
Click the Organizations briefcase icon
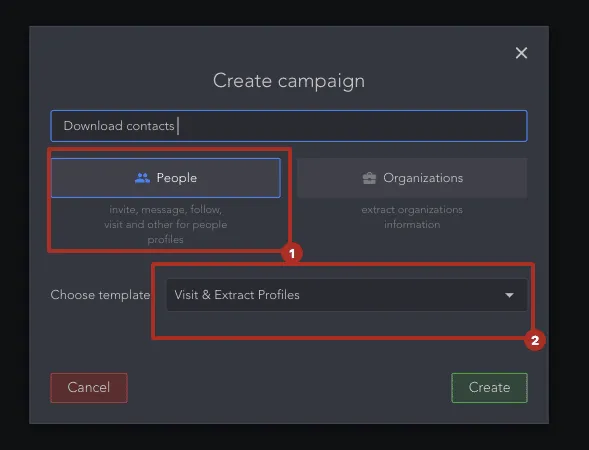click(369, 178)
